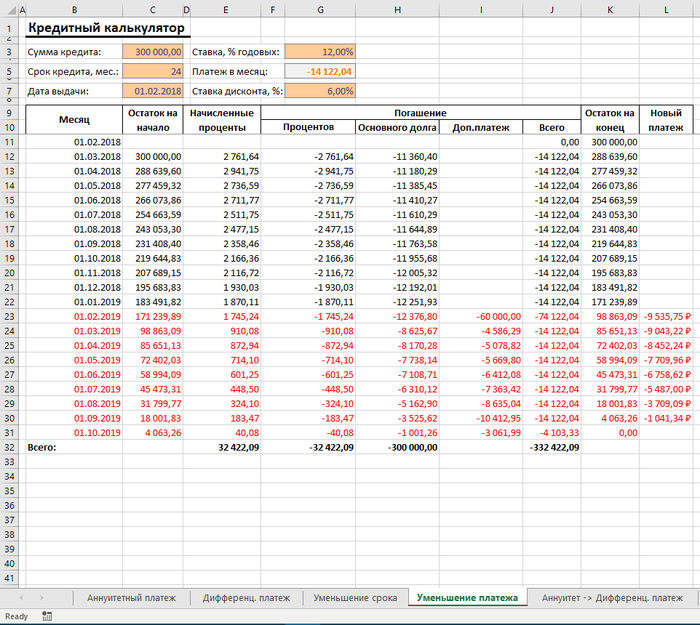Click the macro recording icon in status bar

[x=47, y=617]
